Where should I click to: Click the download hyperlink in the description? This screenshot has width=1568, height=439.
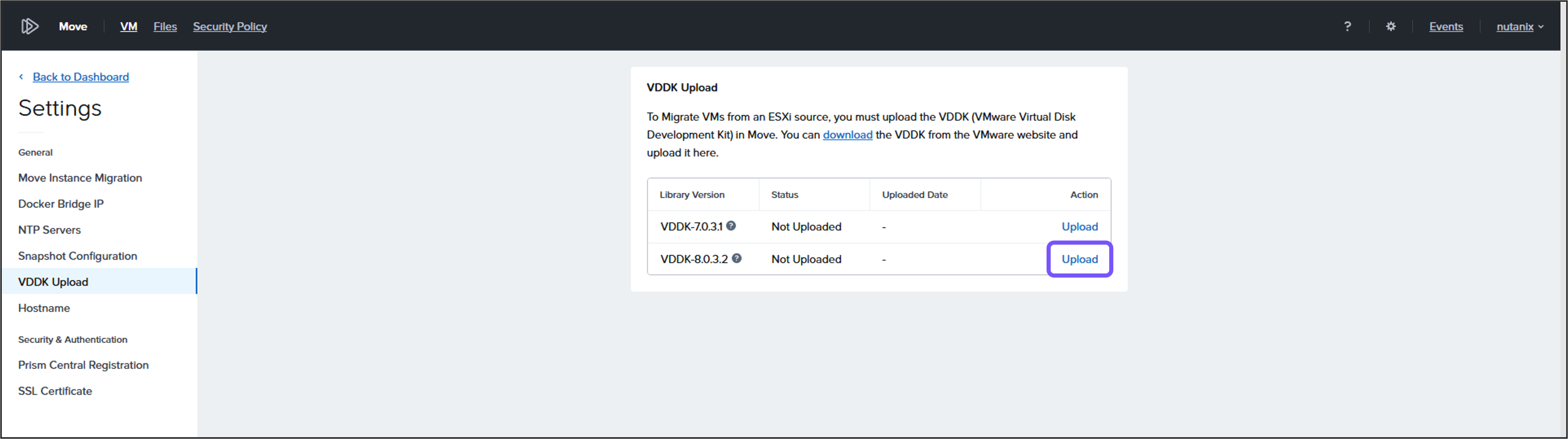click(847, 134)
